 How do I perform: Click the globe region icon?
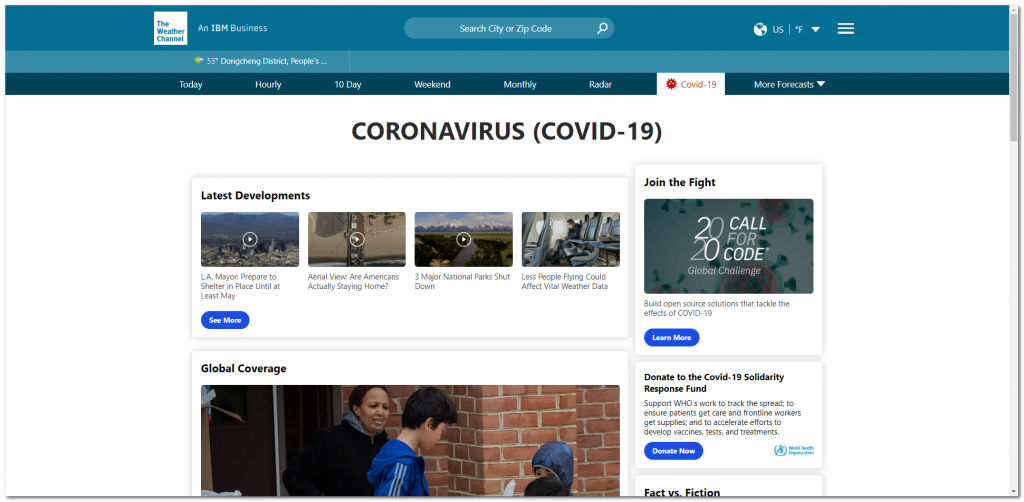click(760, 29)
